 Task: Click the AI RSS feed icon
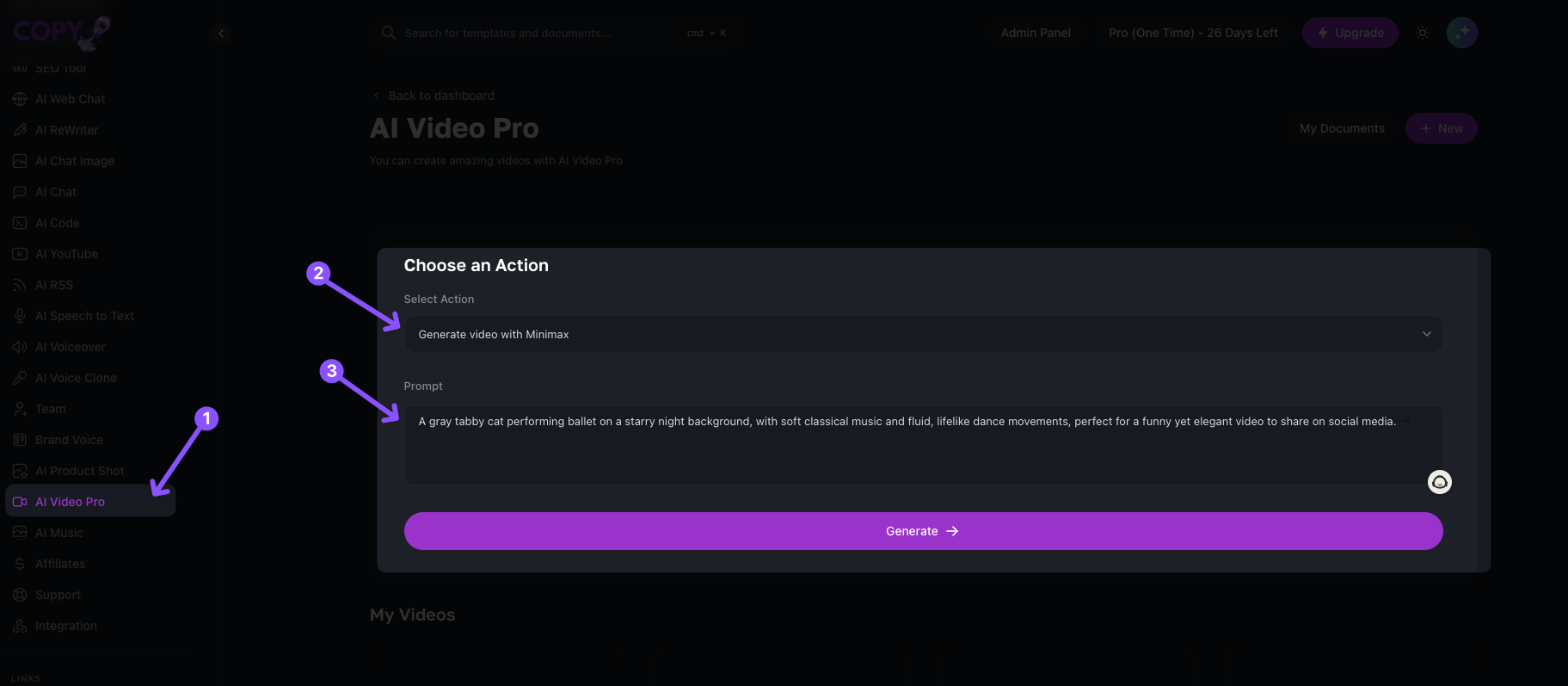pos(20,285)
